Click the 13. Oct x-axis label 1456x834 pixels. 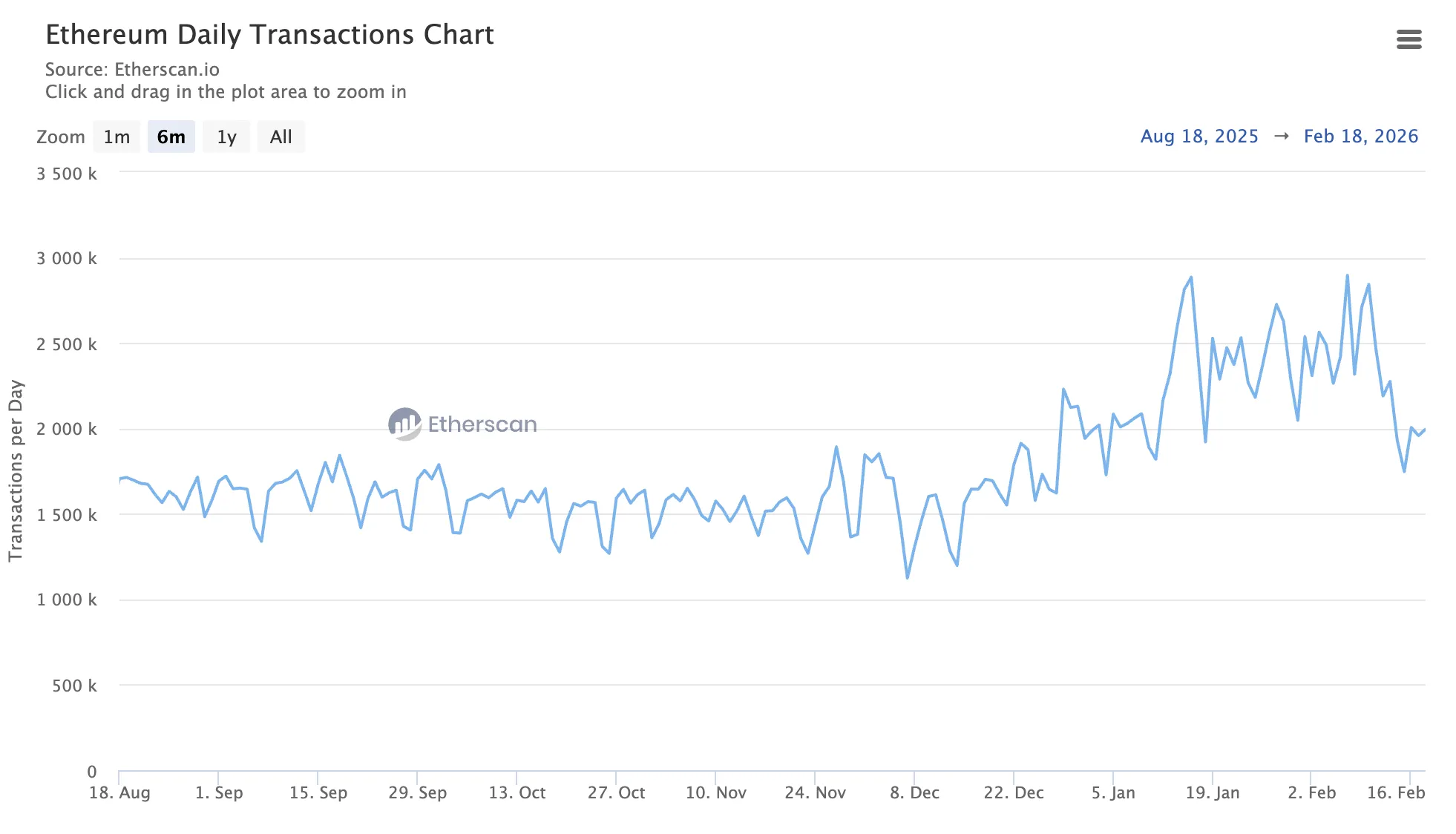[517, 792]
